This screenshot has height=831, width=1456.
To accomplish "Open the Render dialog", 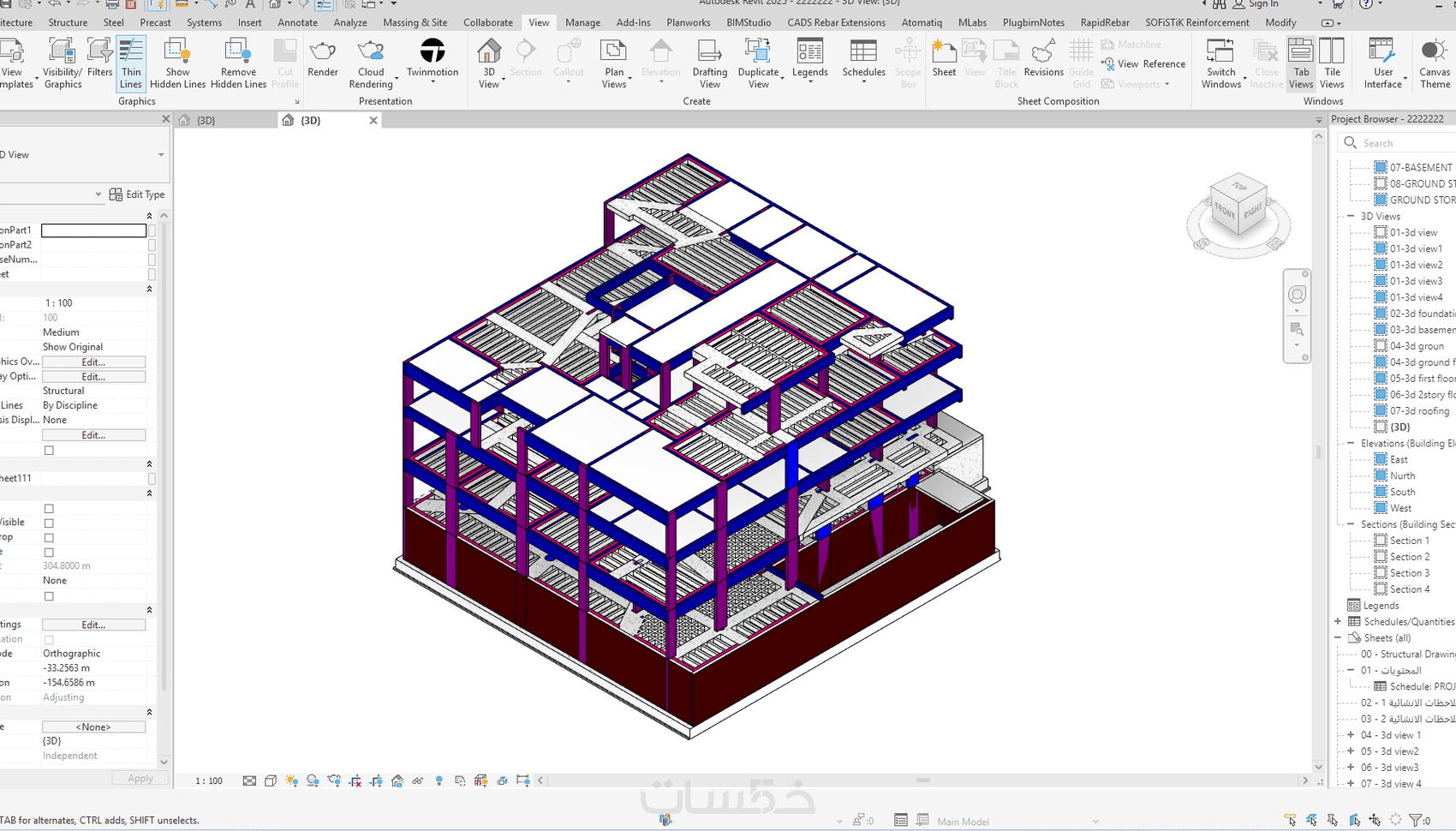I will pos(323,58).
